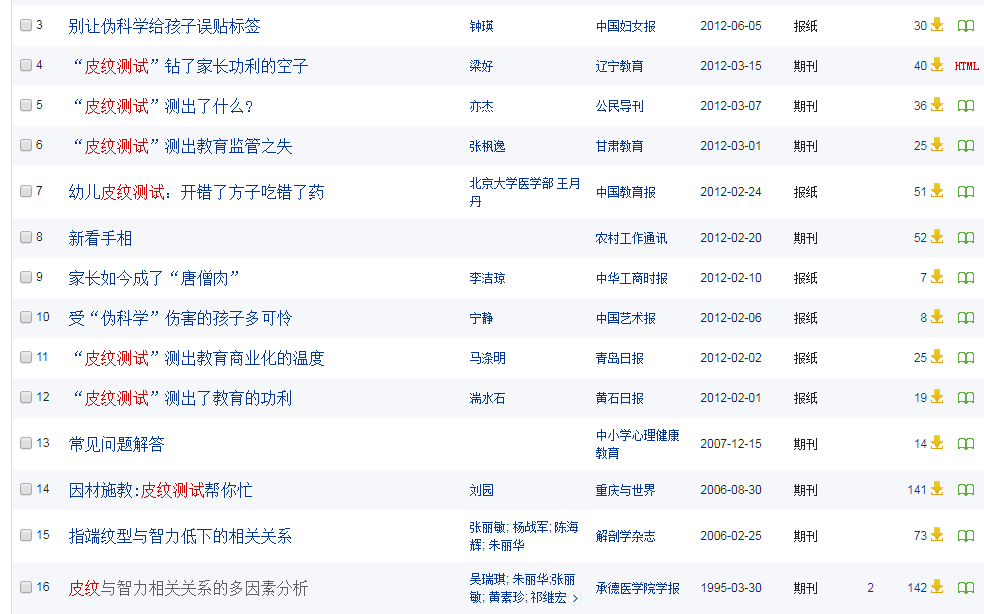Viewport: 984px width, 614px height.
Task: Download the article in row 10
Action: [x=937, y=318]
